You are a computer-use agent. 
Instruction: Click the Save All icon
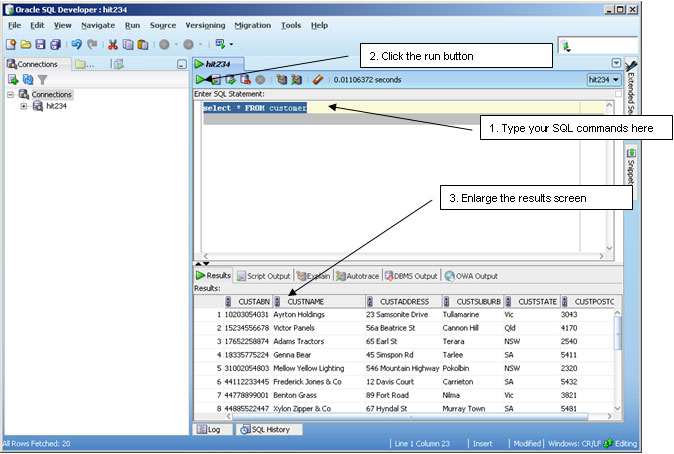[x=55, y=44]
